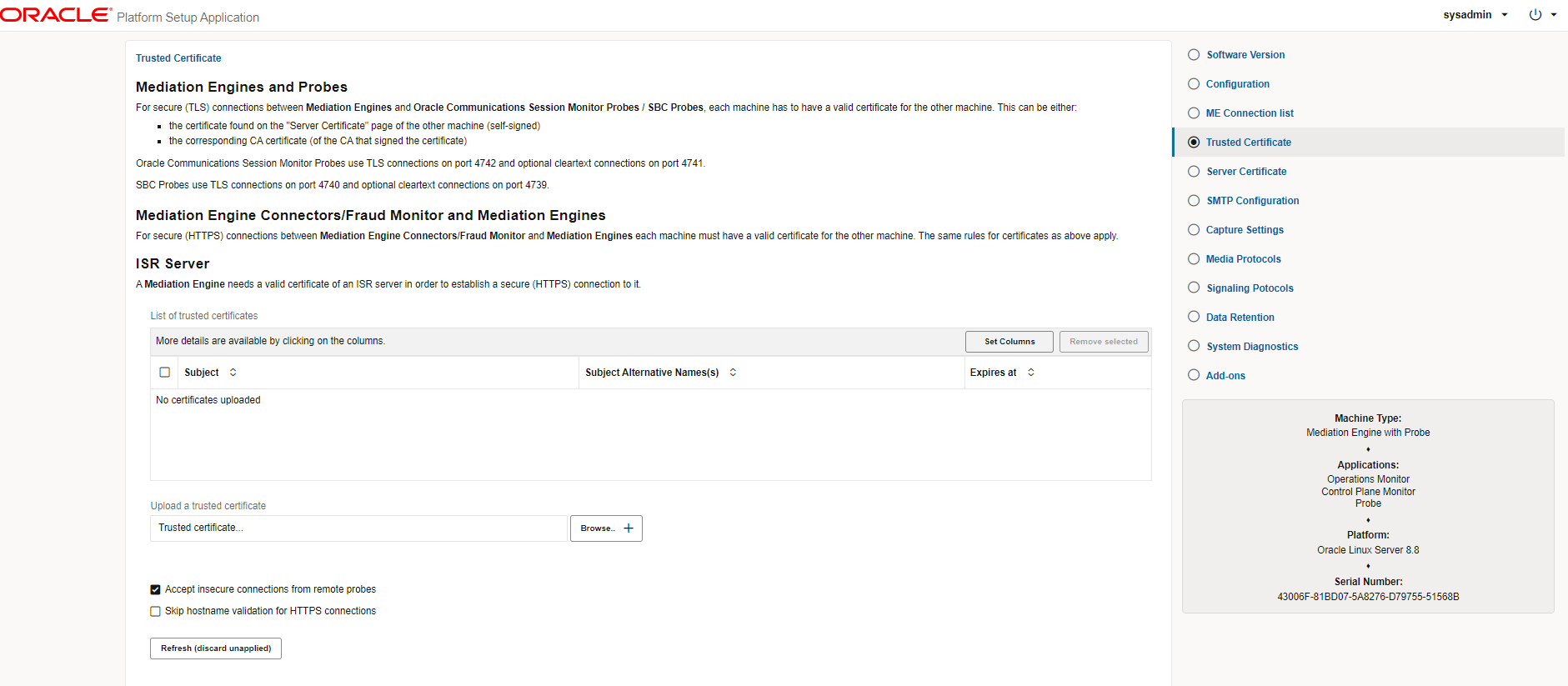Click the Expires at sort arrows
Image resolution: width=1568 pixels, height=686 pixels.
[1031, 373]
